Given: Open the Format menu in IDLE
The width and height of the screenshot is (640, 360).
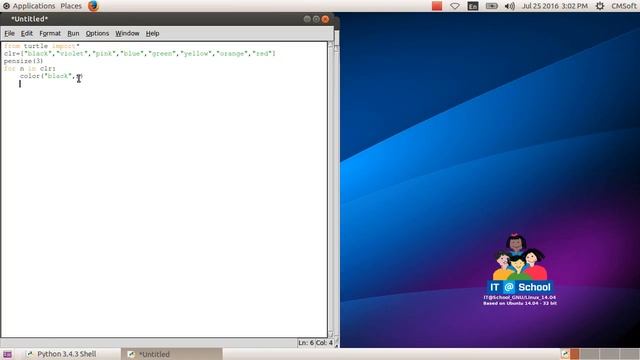Looking at the screenshot, I should pos(50,33).
